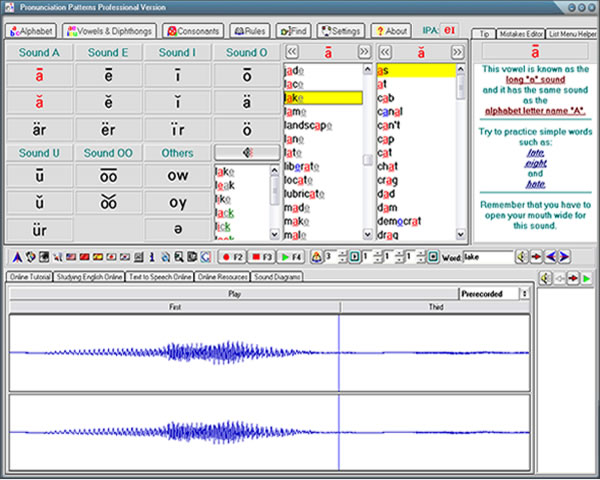Open the Text to Speech Online tab
This screenshot has width=600, height=480.
pyautogui.click(x=160, y=277)
